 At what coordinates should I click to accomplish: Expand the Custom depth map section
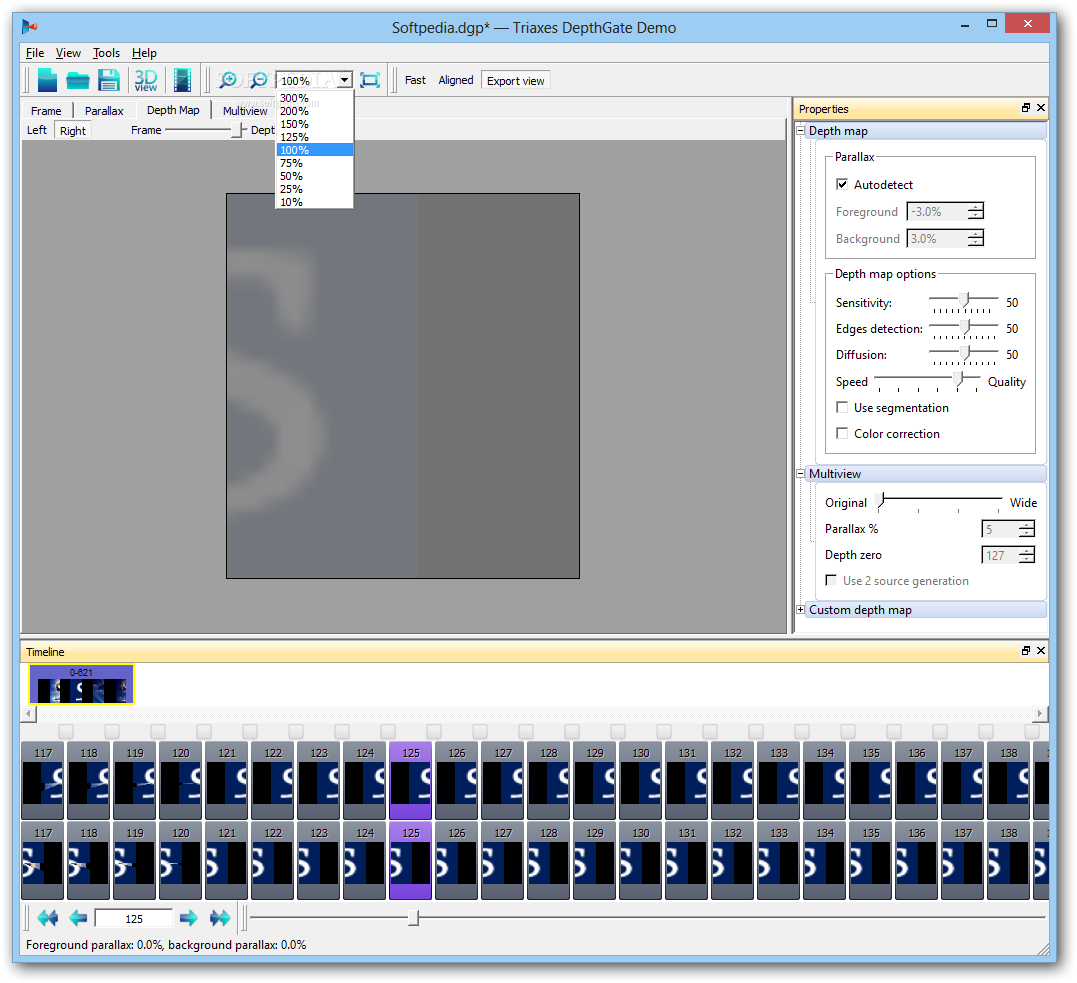[800, 609]
